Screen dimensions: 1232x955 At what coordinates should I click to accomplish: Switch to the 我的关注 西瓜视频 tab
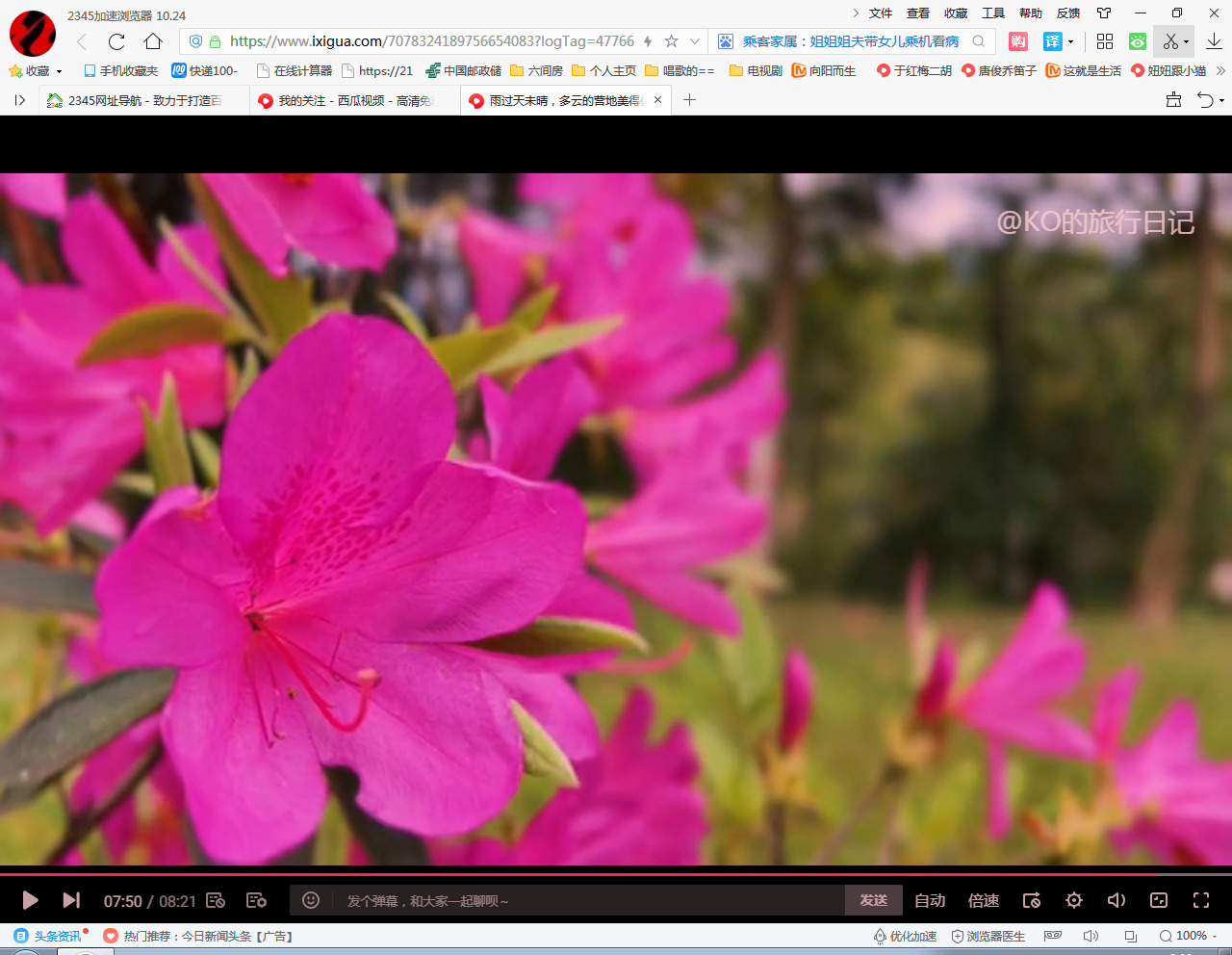pyautogui.click(x=354, y=100)
